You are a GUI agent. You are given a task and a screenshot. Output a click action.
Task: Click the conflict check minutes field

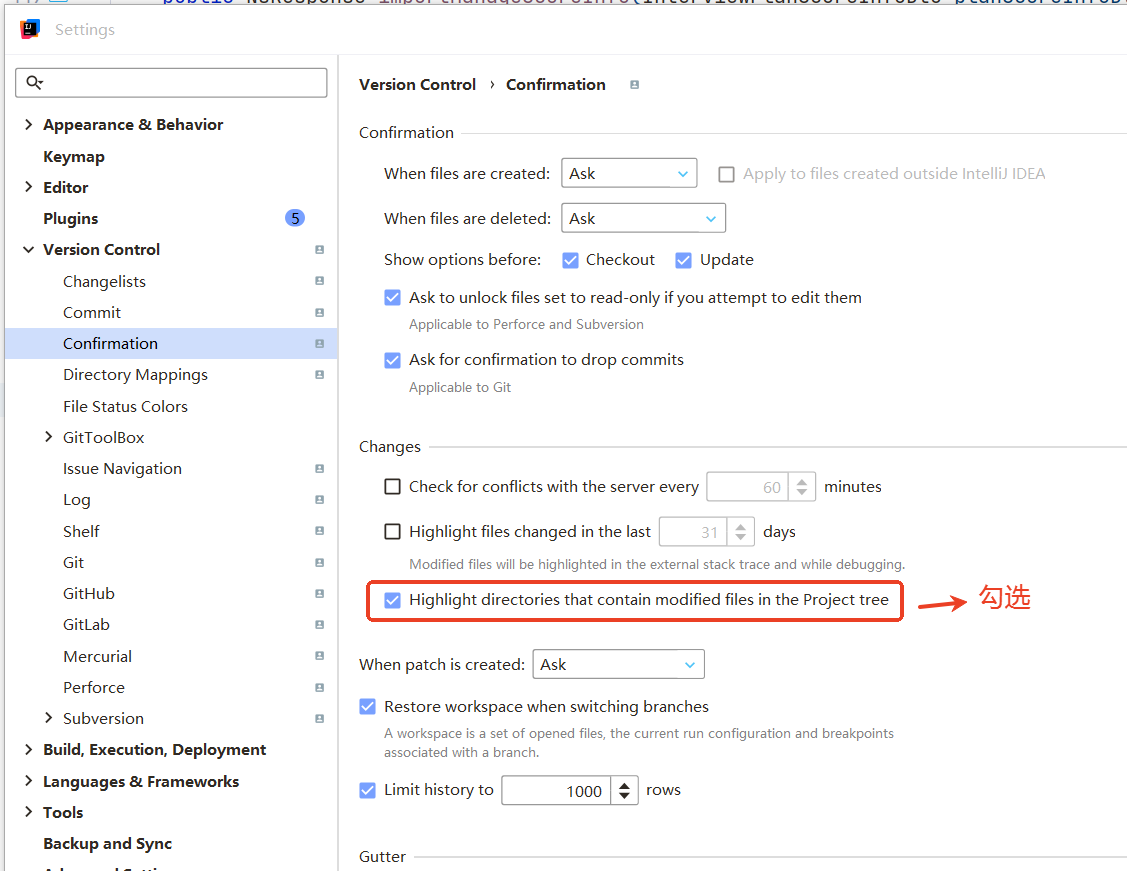(x=748, y=487)
